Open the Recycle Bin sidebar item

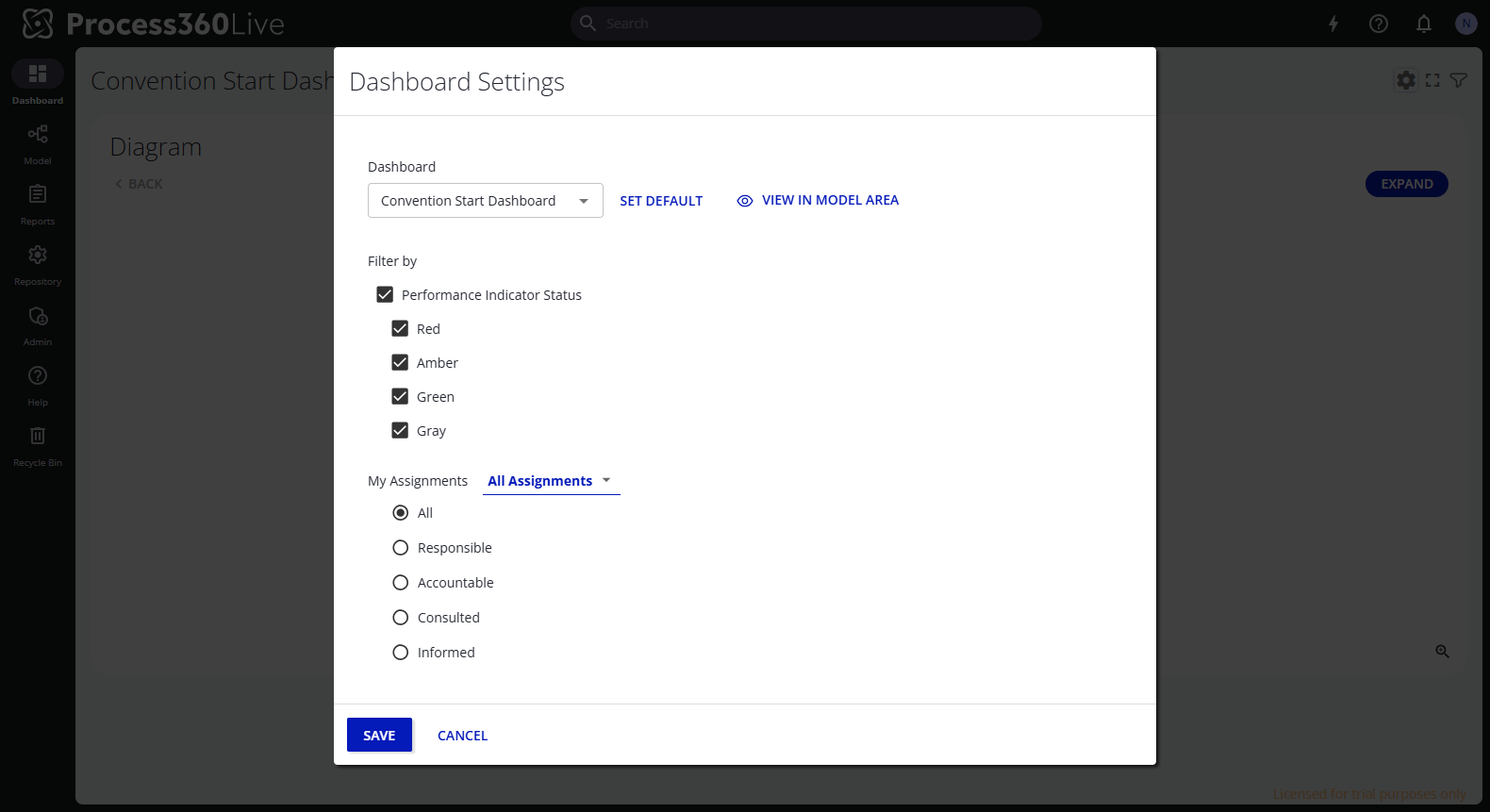[x=38, y=445]
